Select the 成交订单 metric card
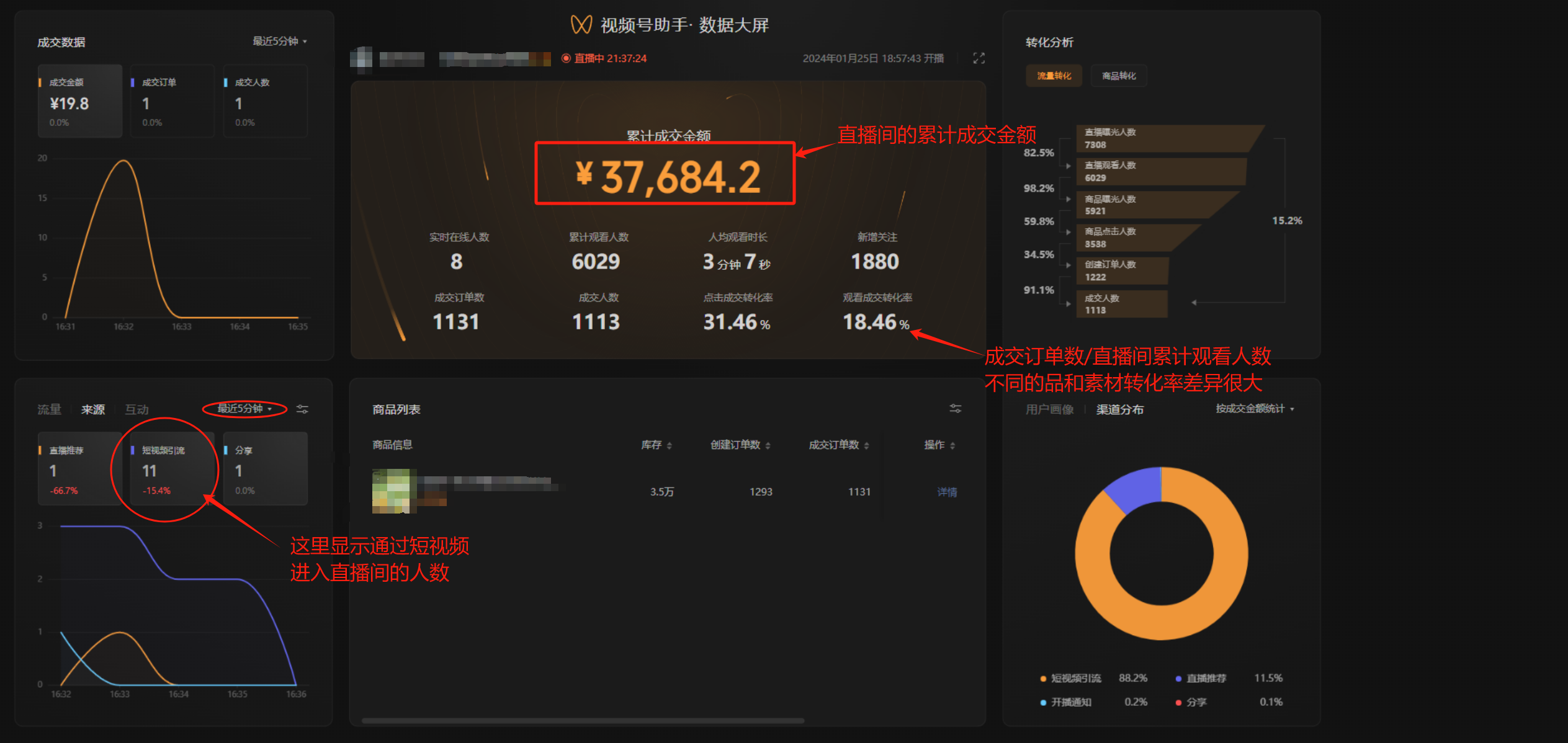 pyautogui.click(x=172, y=101)
